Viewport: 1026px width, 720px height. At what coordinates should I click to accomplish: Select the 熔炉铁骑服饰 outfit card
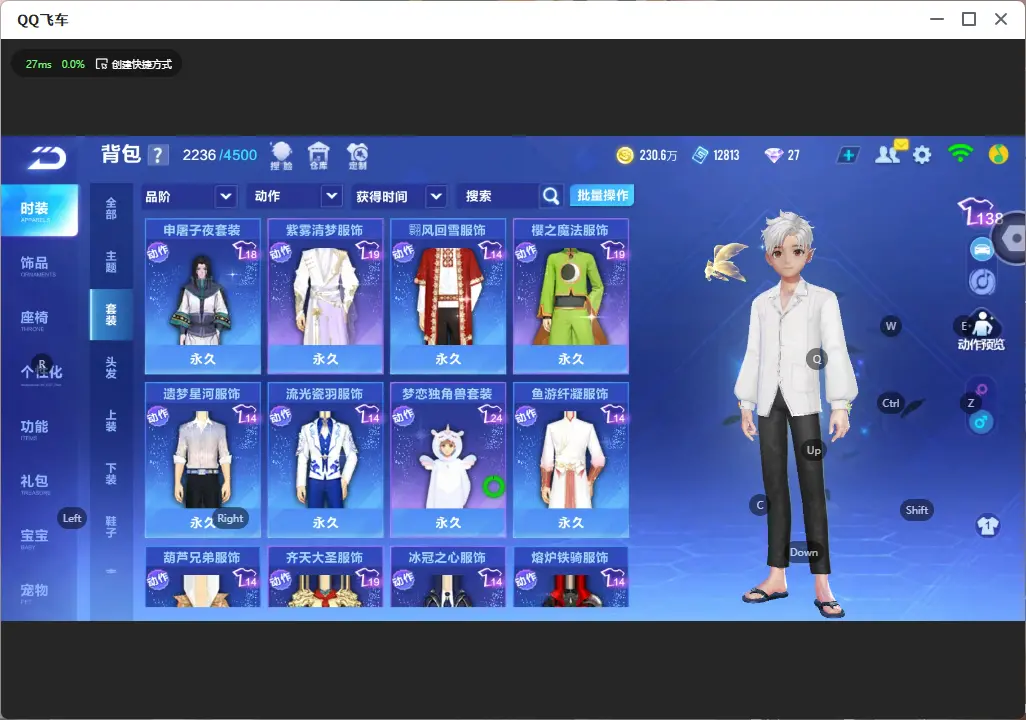pyautogui.click(x=571, y=577)
